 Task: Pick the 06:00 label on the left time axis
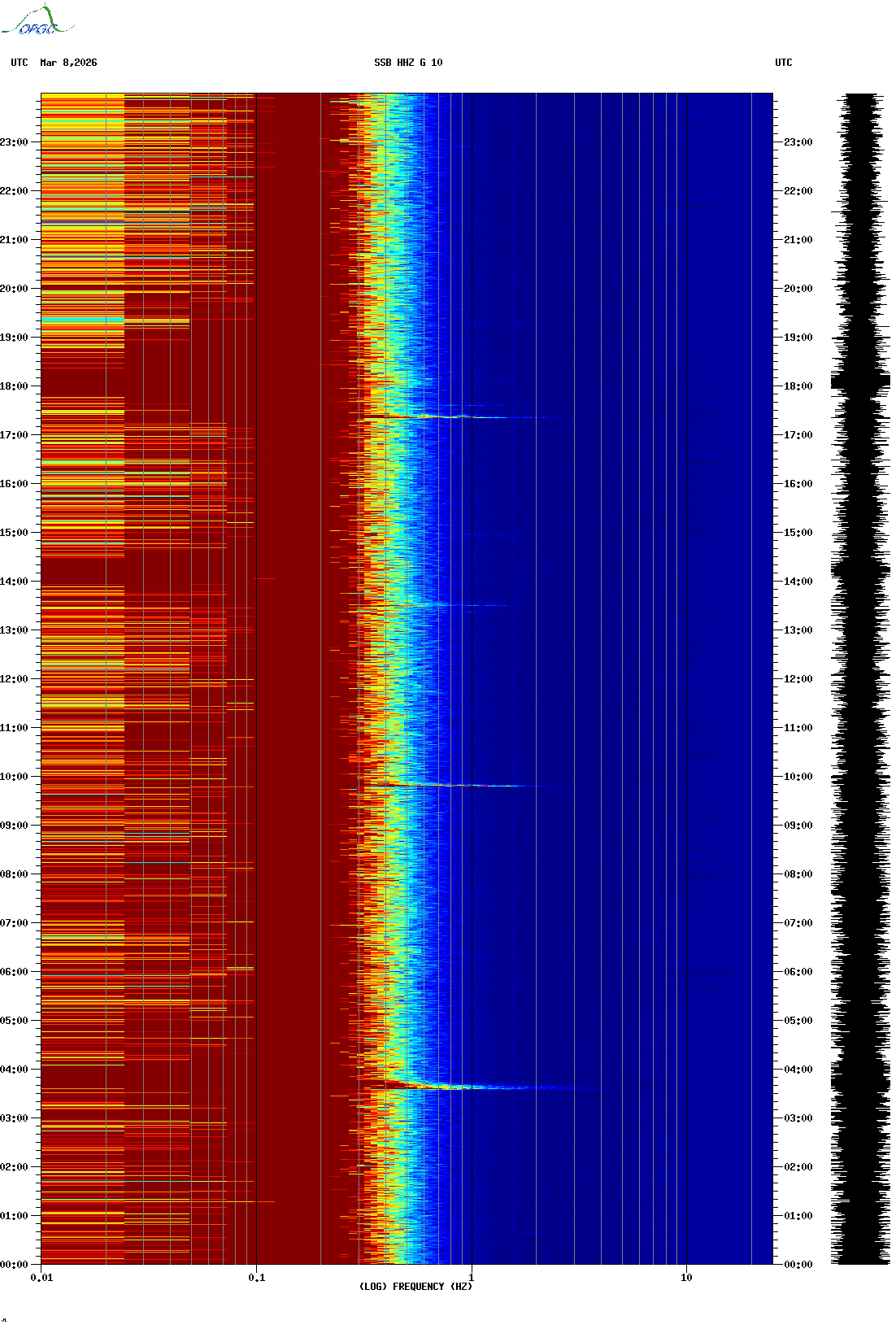[x=14, y=972]
